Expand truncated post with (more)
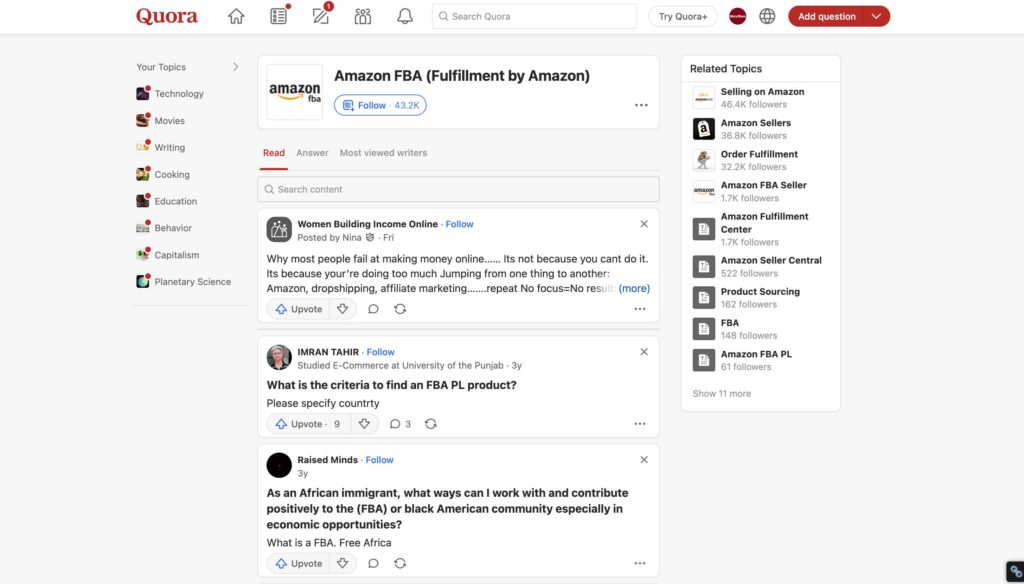1024x584 pixels. [634, 288]
